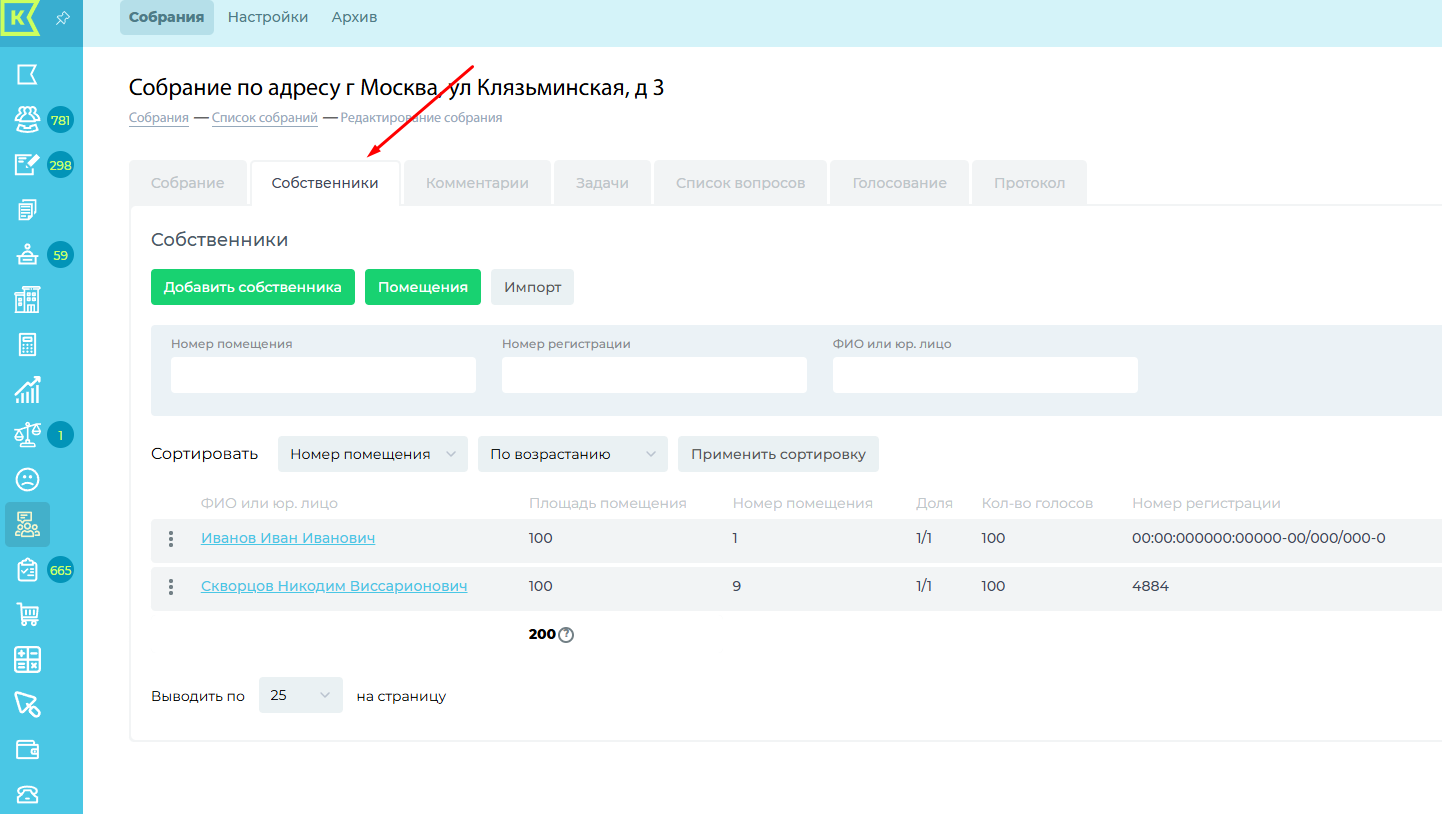Click the help question mark next to 200
Image resolution: width=1442 pixels, height=814 pixels.
click(x=566, y=634)
